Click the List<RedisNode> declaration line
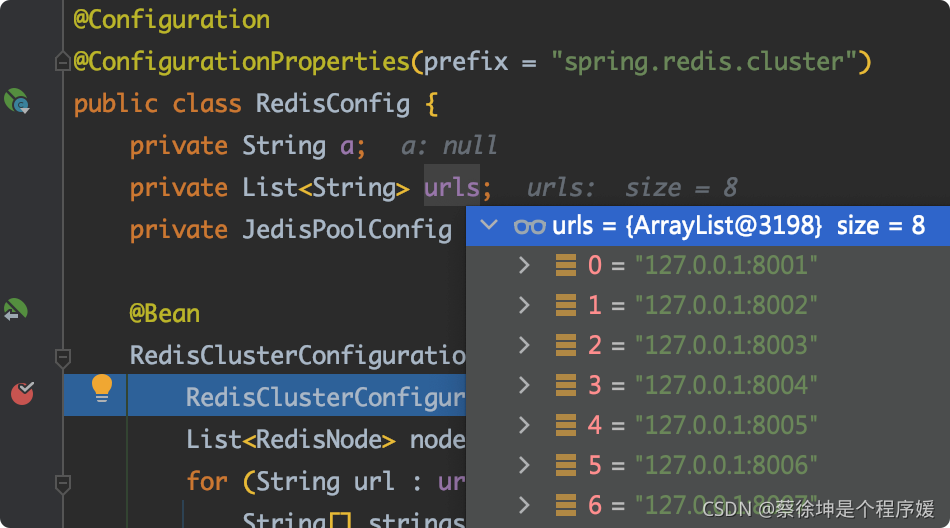Screen dimensions: 950x528 pos(325,439)
